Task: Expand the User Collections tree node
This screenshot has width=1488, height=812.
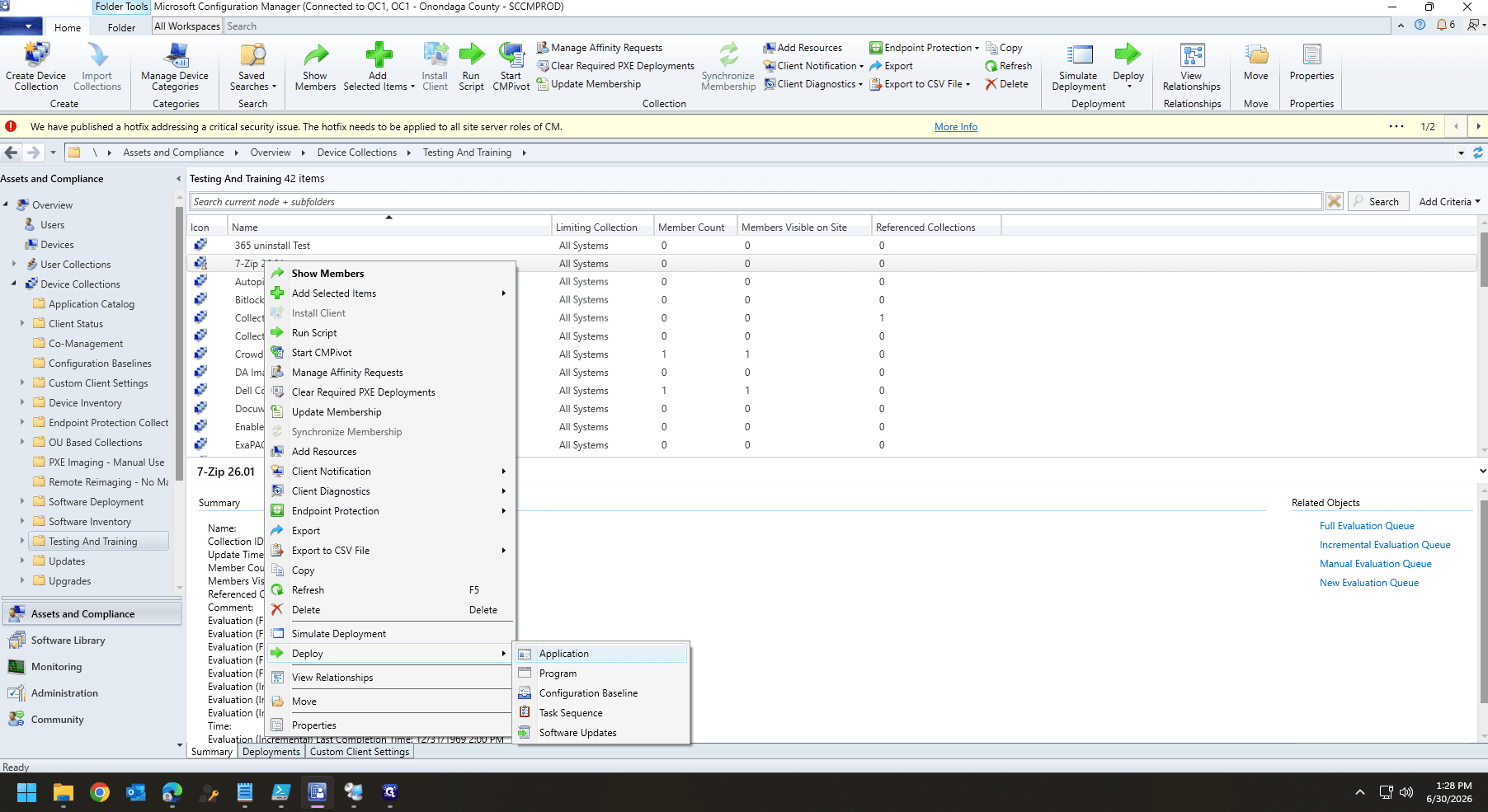Action: pyautogui.click(x=14, y=264)
